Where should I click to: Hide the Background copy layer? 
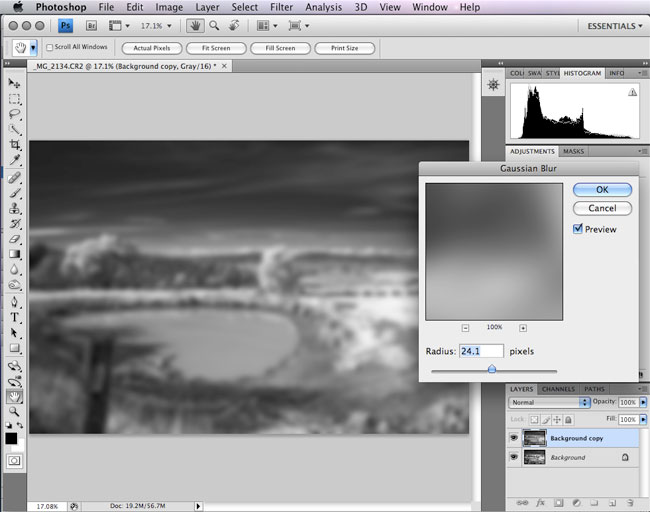pyautogui.click(x=515, y=438)
